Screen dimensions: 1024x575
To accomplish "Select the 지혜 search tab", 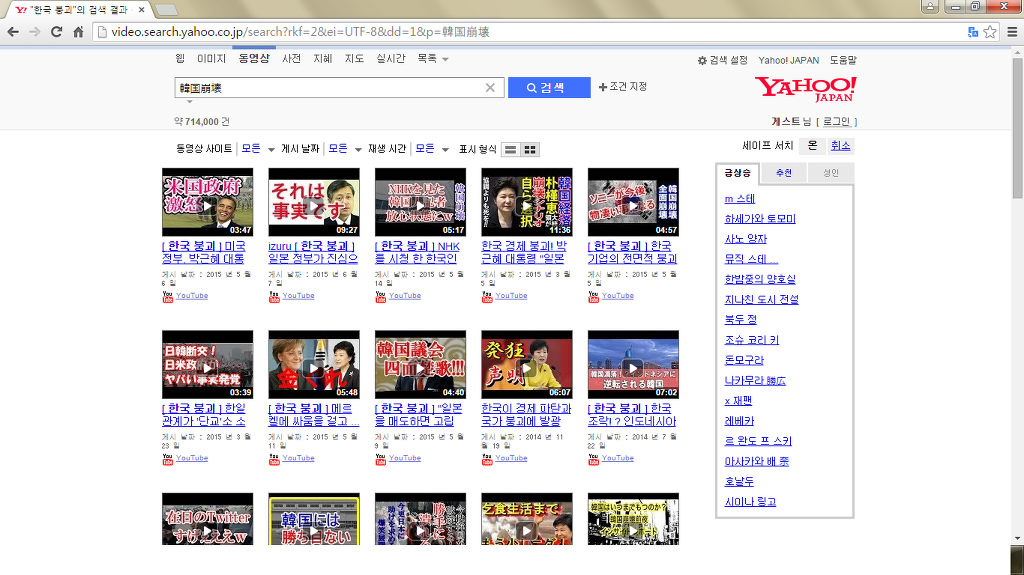I will coord(323,59).
